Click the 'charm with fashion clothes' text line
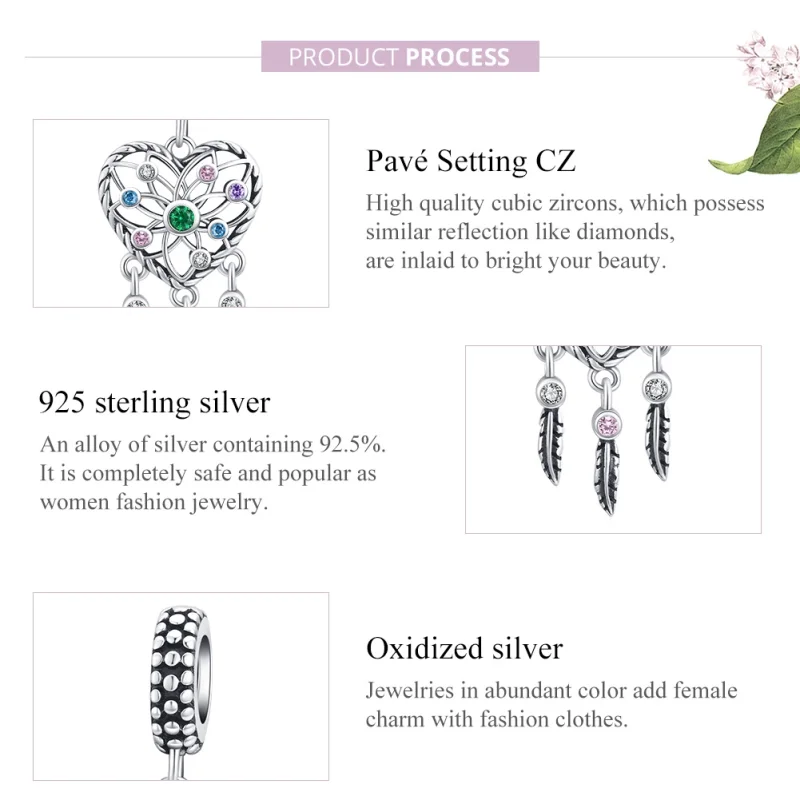 tap(496, 719)
